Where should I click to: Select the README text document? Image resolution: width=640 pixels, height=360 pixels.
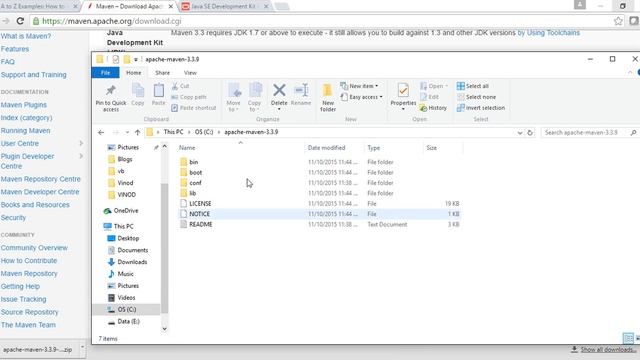tap(200, 224)
